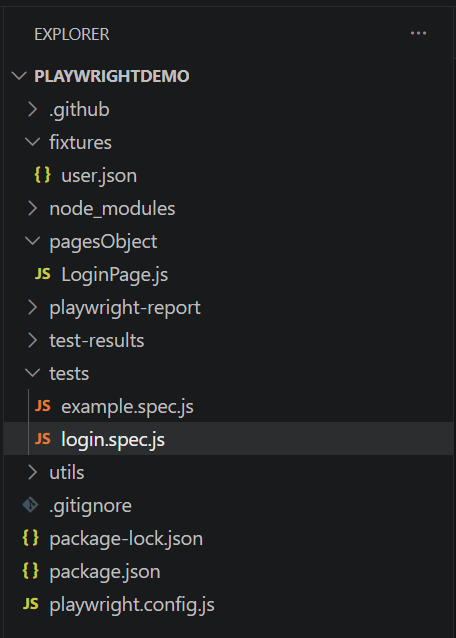Click the braces icon next to package.json
The image size is (456, 638).
pos(31,571)
